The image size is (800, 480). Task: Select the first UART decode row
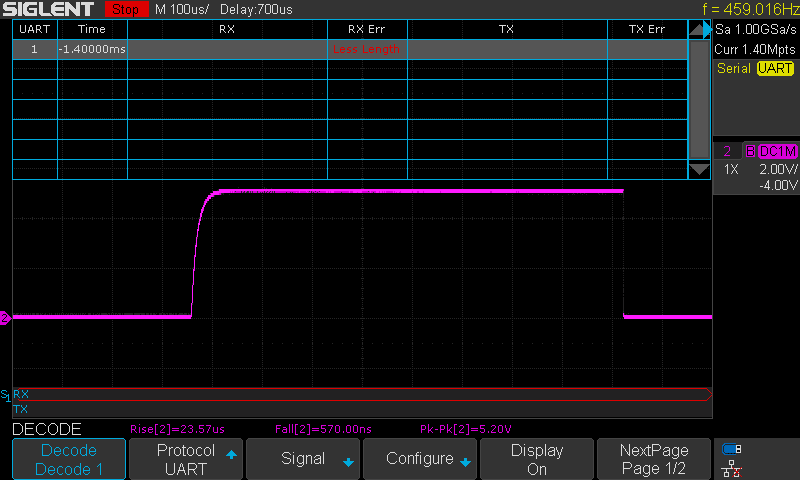point(350,49)
